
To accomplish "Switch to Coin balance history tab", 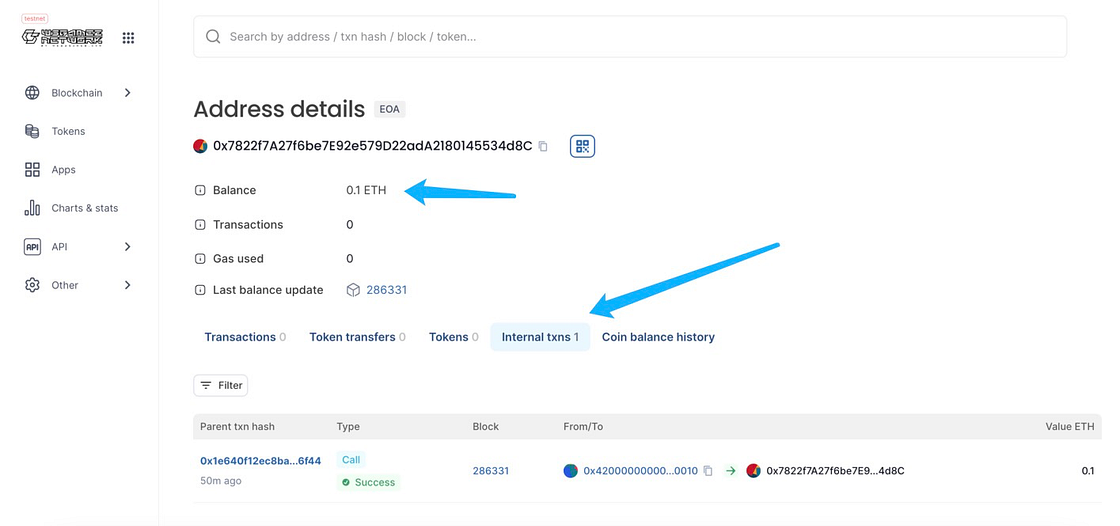I will click(658, 337).
